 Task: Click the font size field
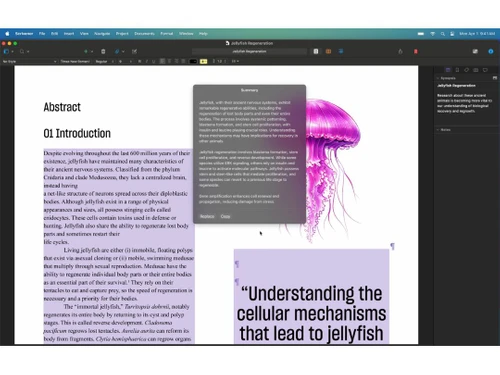tap(125, 61)
